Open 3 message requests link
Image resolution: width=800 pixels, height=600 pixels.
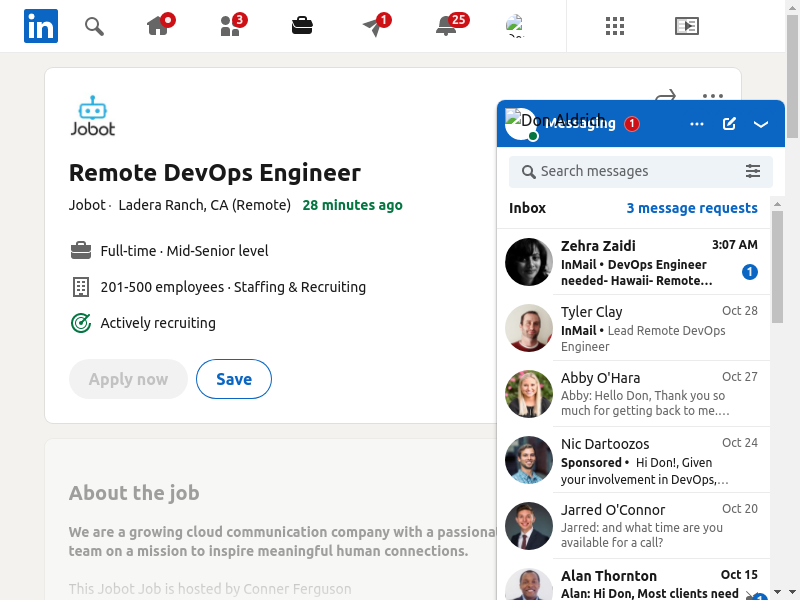692,208
